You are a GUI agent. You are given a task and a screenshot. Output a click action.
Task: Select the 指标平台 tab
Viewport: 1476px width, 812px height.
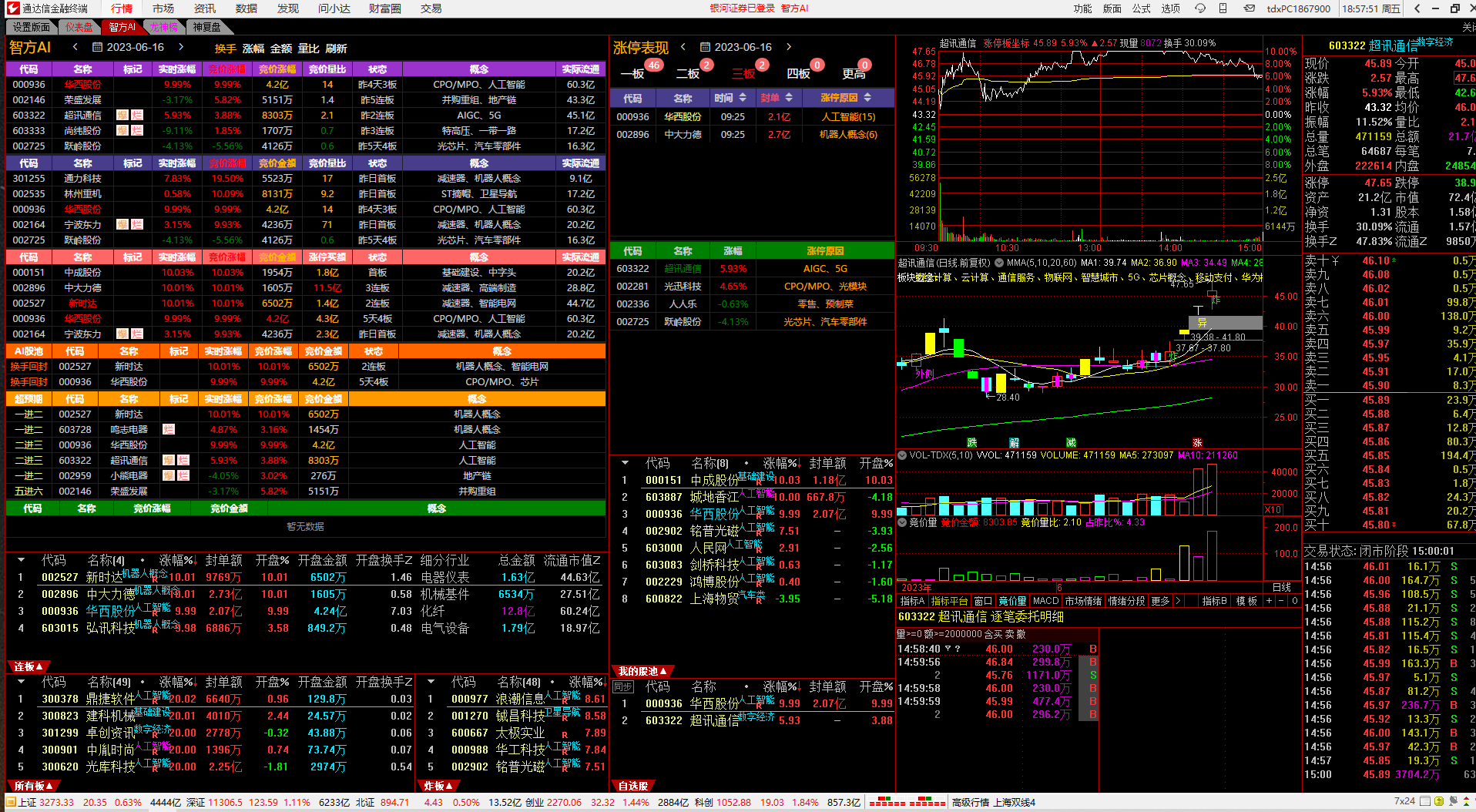point(948,601)
